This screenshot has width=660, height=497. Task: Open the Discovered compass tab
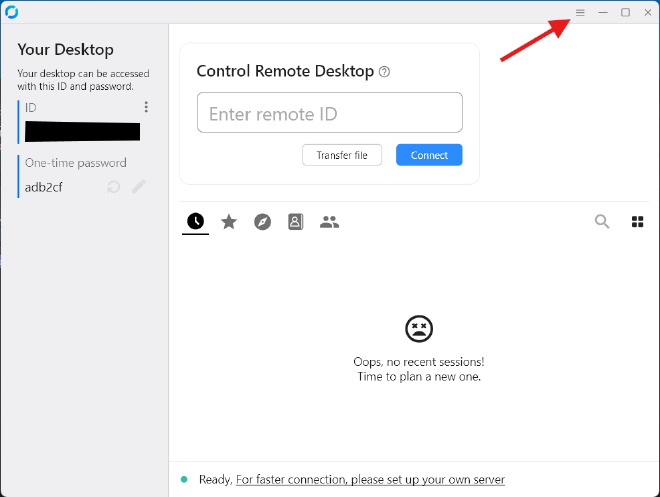click(x=262, y=221)
